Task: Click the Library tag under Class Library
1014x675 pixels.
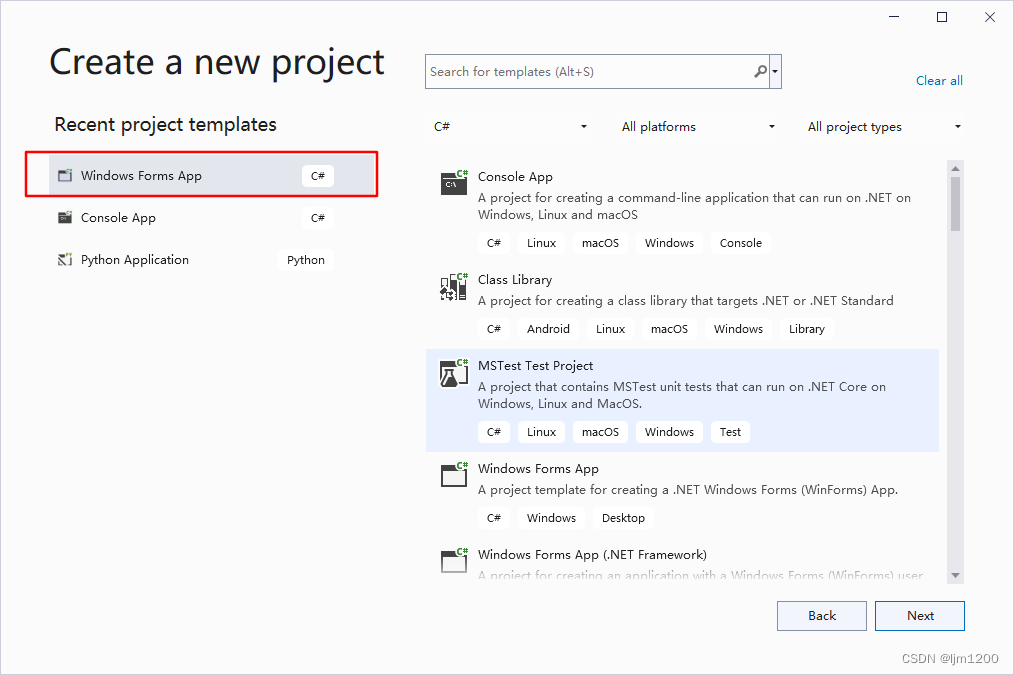Action: (x=806, y=328)
